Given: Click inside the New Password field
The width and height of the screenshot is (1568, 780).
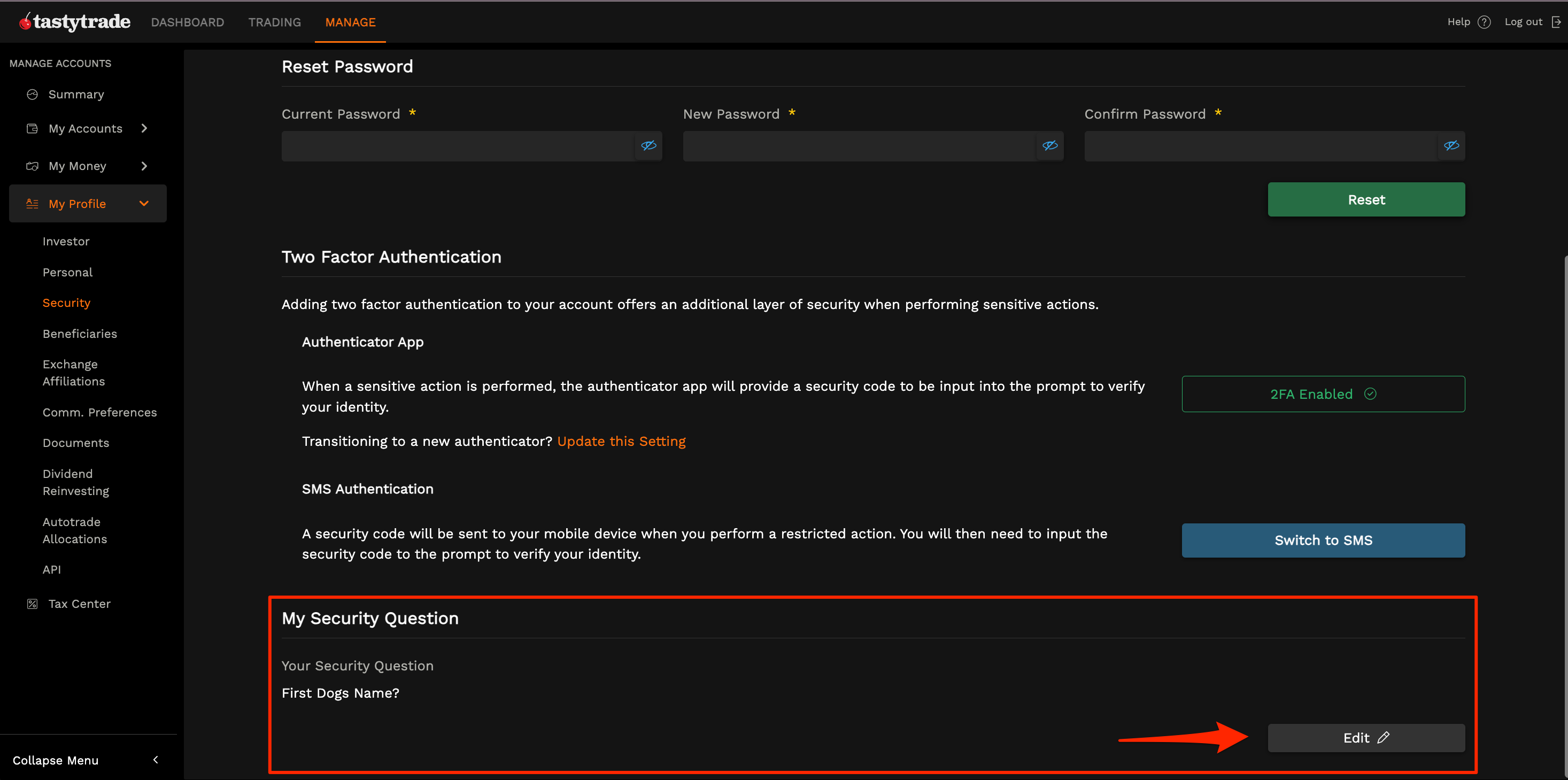Looking at the screenshot, I should (852, 145).
